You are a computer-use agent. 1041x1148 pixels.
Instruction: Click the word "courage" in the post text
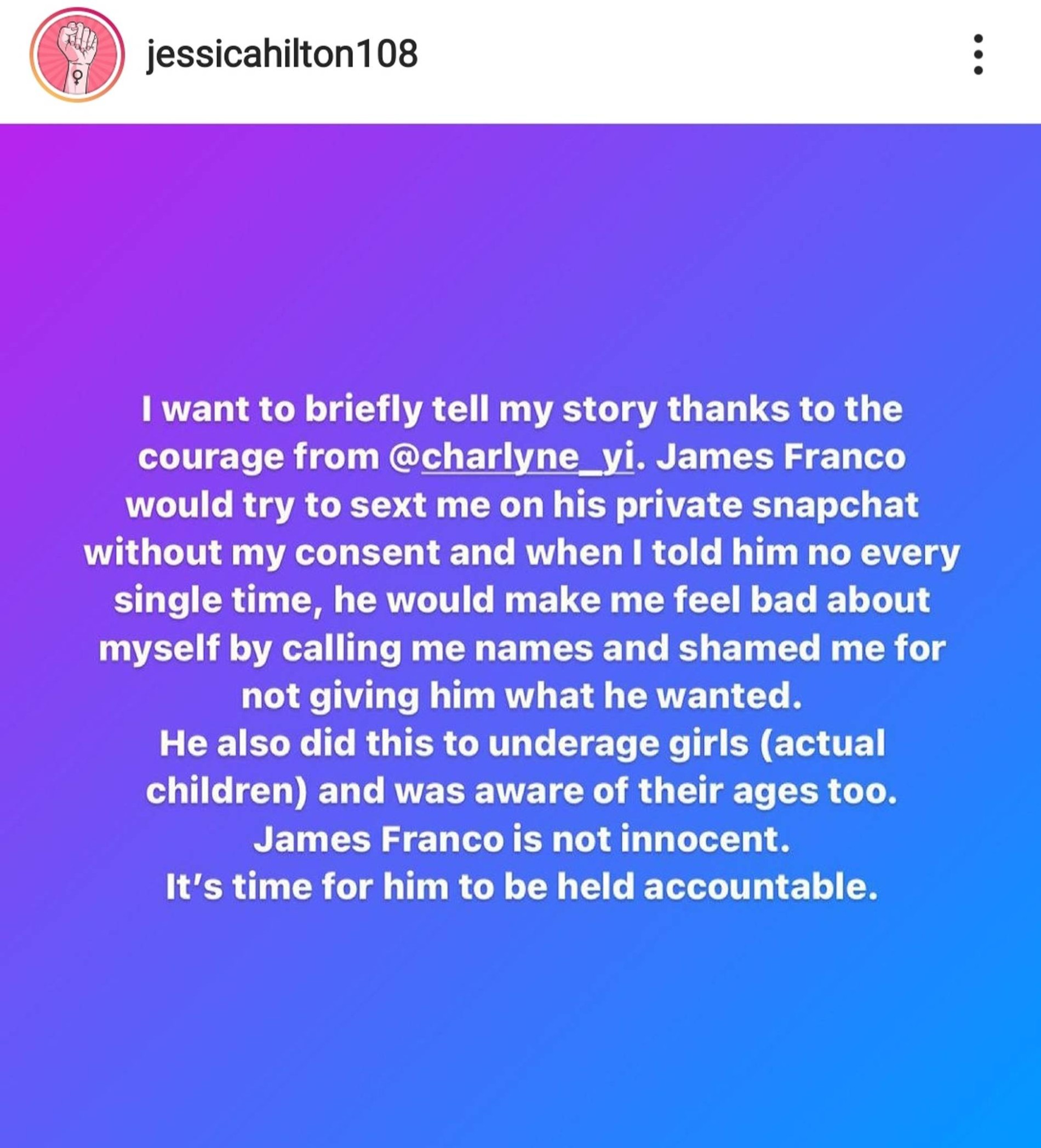coord(211,457)
